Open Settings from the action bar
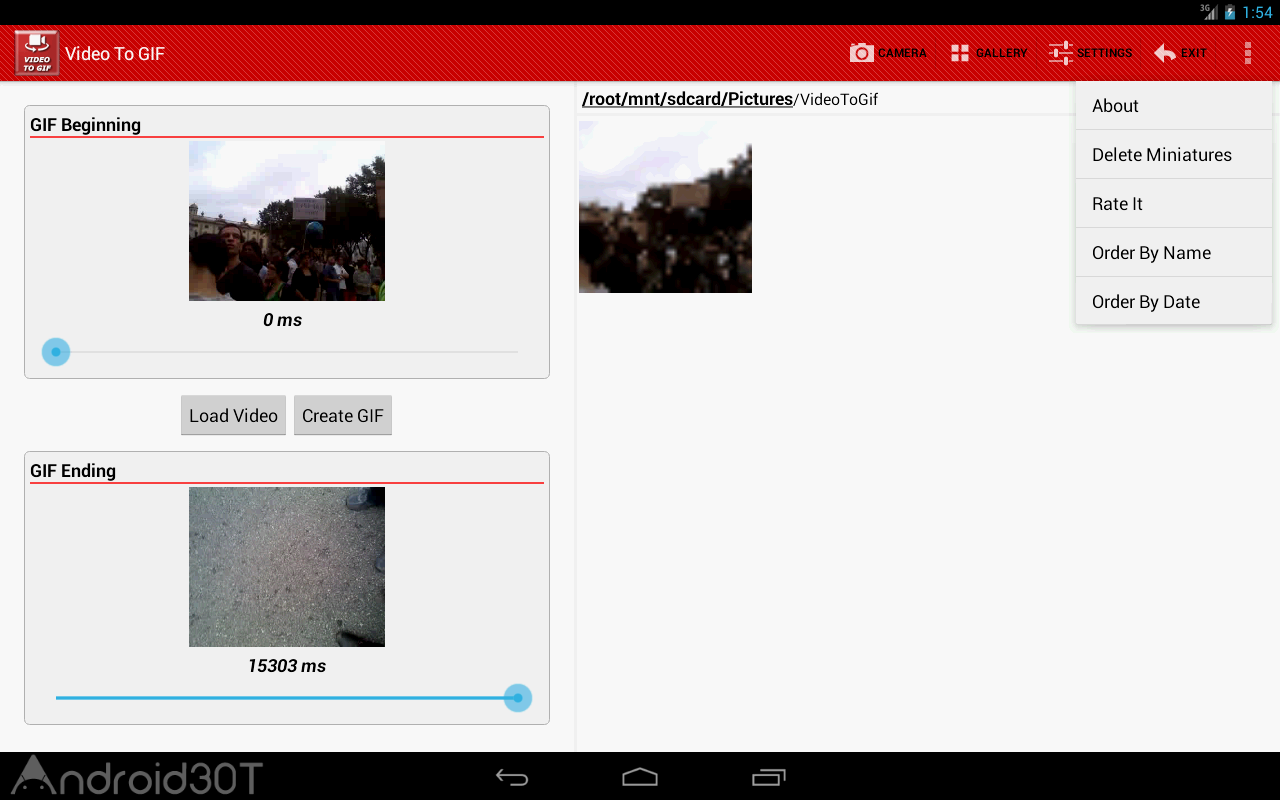This screenshot has width=1280, height=800. [x=1090, y=53]
